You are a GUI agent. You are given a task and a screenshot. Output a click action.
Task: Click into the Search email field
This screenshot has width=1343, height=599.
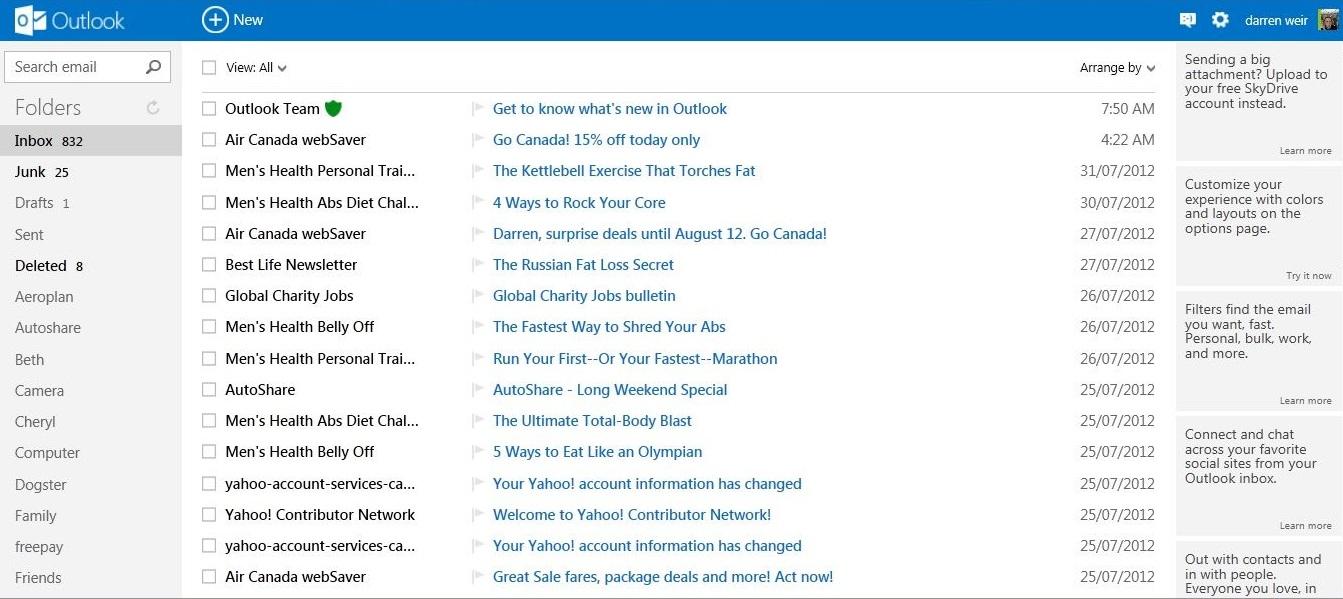click(75, 67)
